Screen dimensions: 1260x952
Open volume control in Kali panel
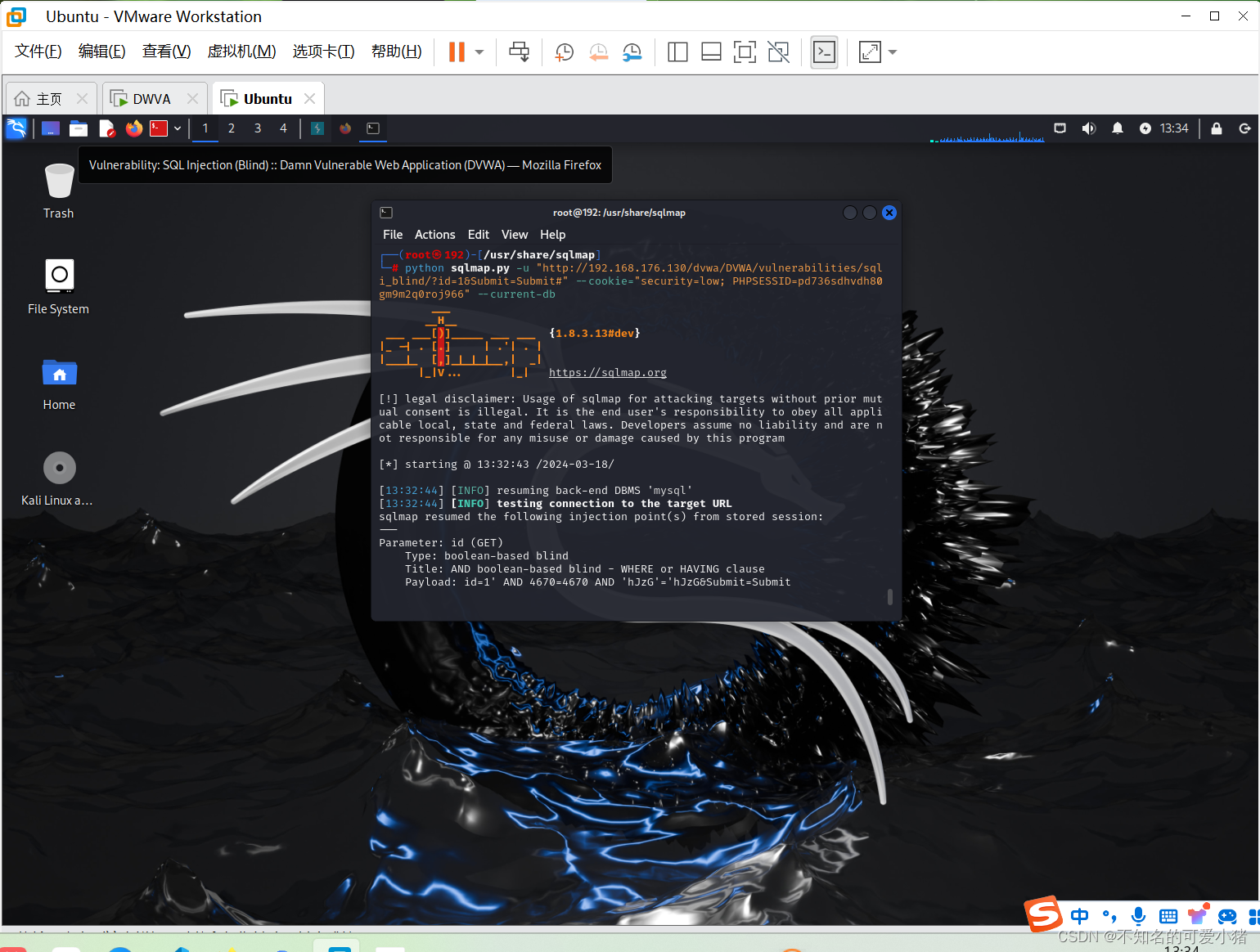(1089, 128)
